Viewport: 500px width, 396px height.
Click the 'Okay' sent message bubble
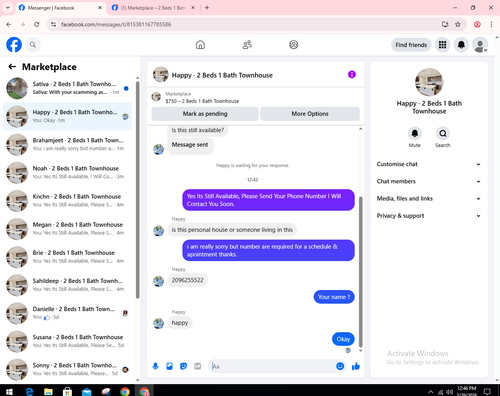pyautogui.click(x=343, y=339)
